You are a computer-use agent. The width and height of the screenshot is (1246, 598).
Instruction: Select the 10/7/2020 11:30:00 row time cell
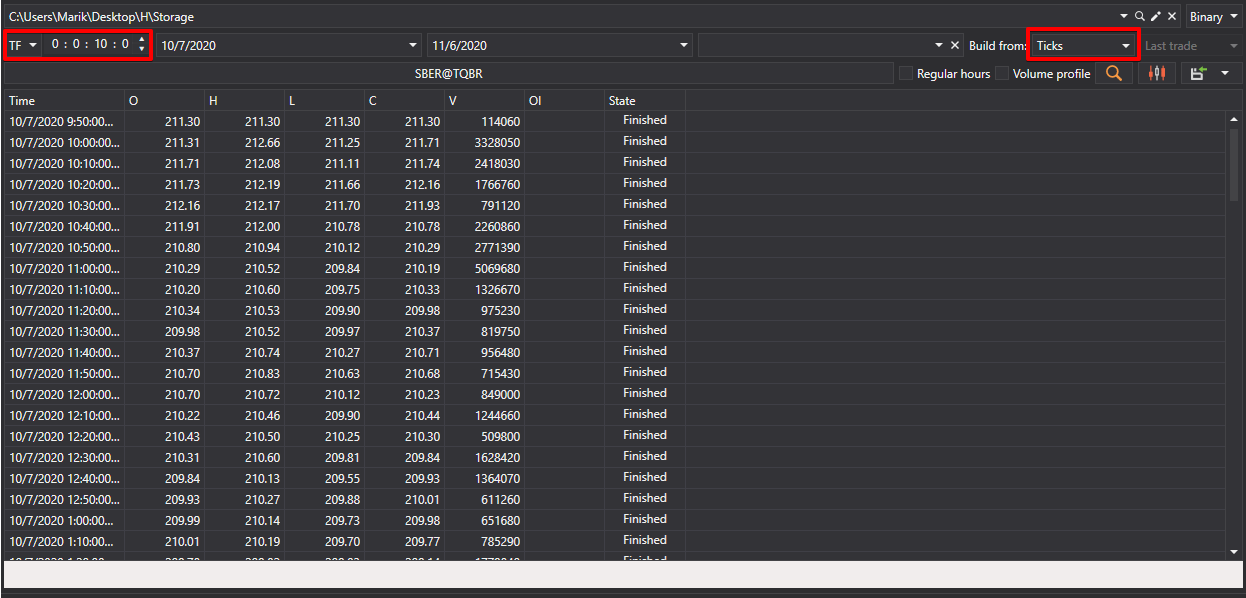click(64, 331)
